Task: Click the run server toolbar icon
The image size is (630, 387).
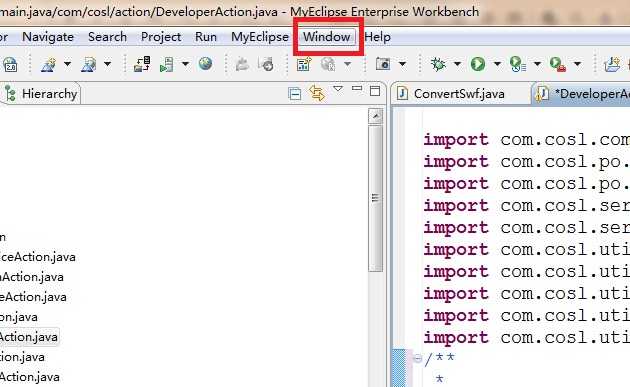Action: [166, 64]
